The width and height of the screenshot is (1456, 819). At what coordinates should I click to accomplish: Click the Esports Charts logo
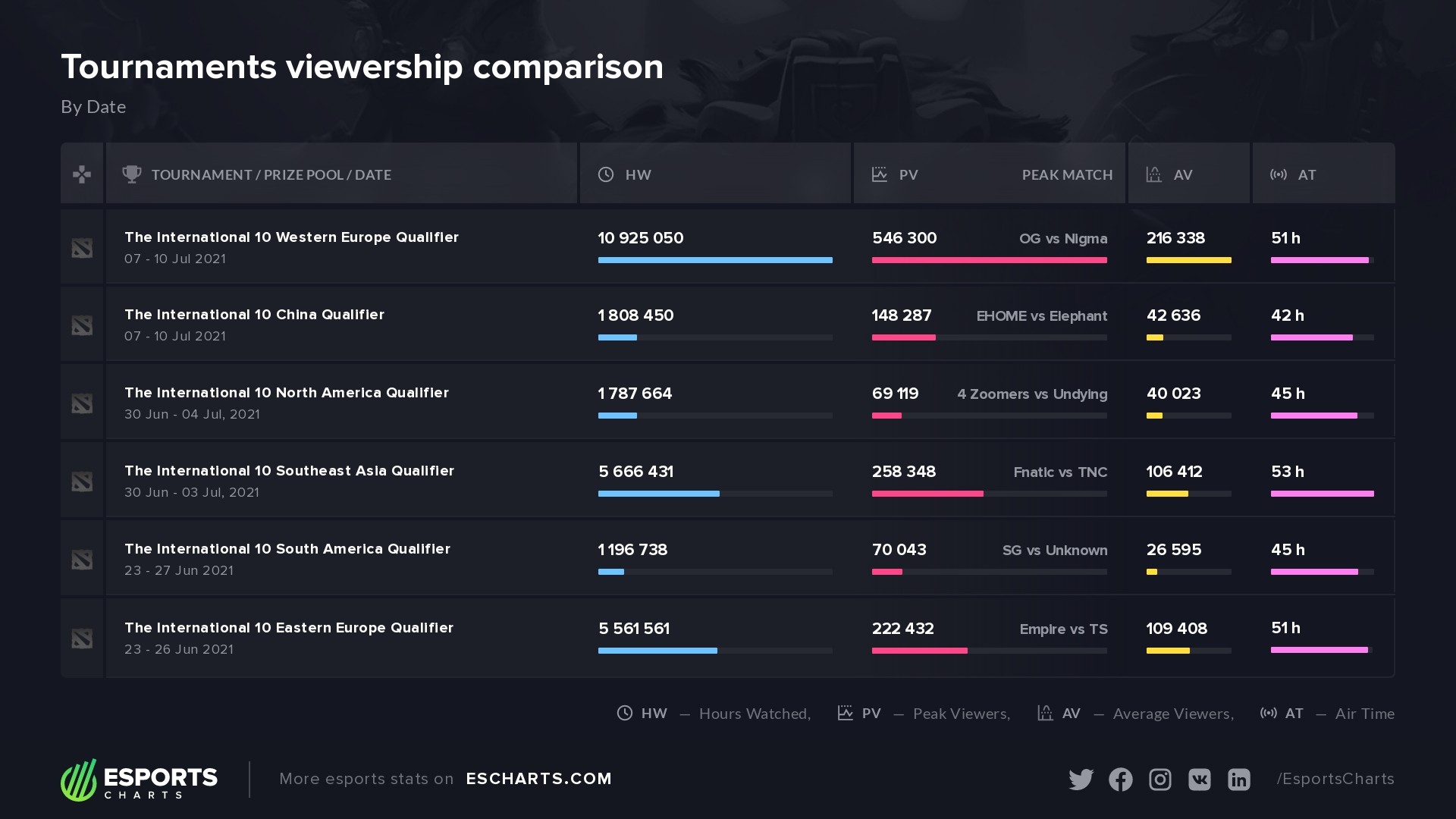(x=140, y=780)
